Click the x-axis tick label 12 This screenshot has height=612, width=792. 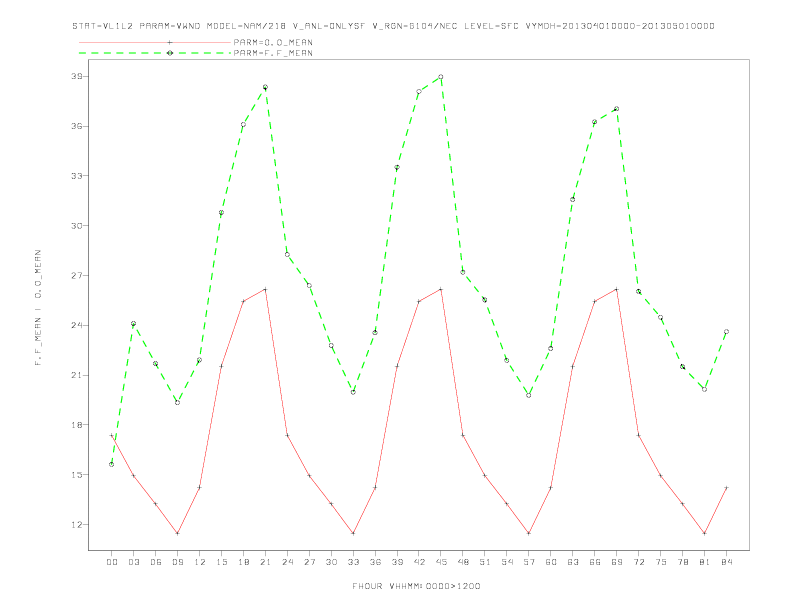coord(200,562)
